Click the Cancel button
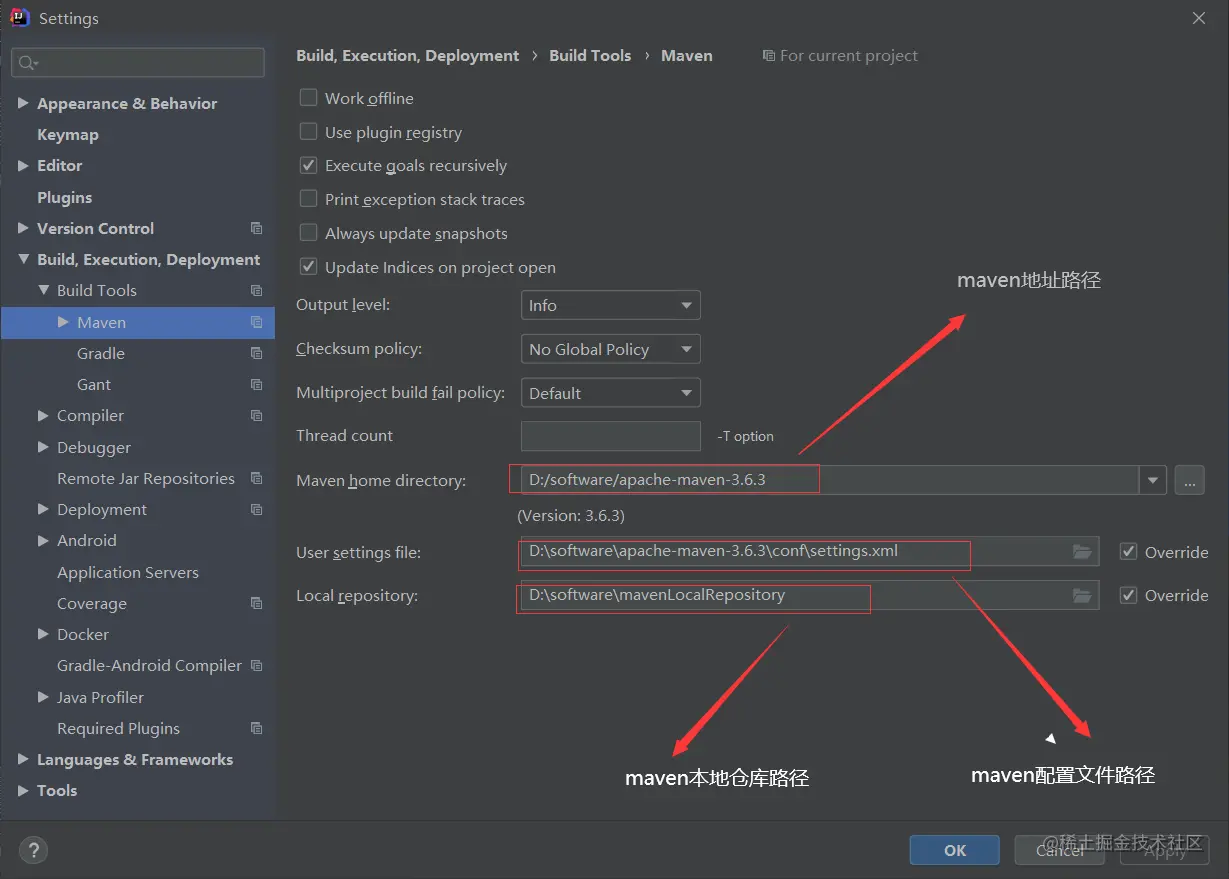 click(x=1060, y=850)
